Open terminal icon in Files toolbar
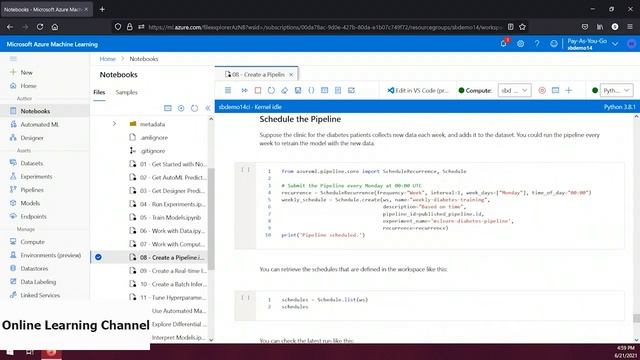This screenshot has width=640, height=360. 167,108
